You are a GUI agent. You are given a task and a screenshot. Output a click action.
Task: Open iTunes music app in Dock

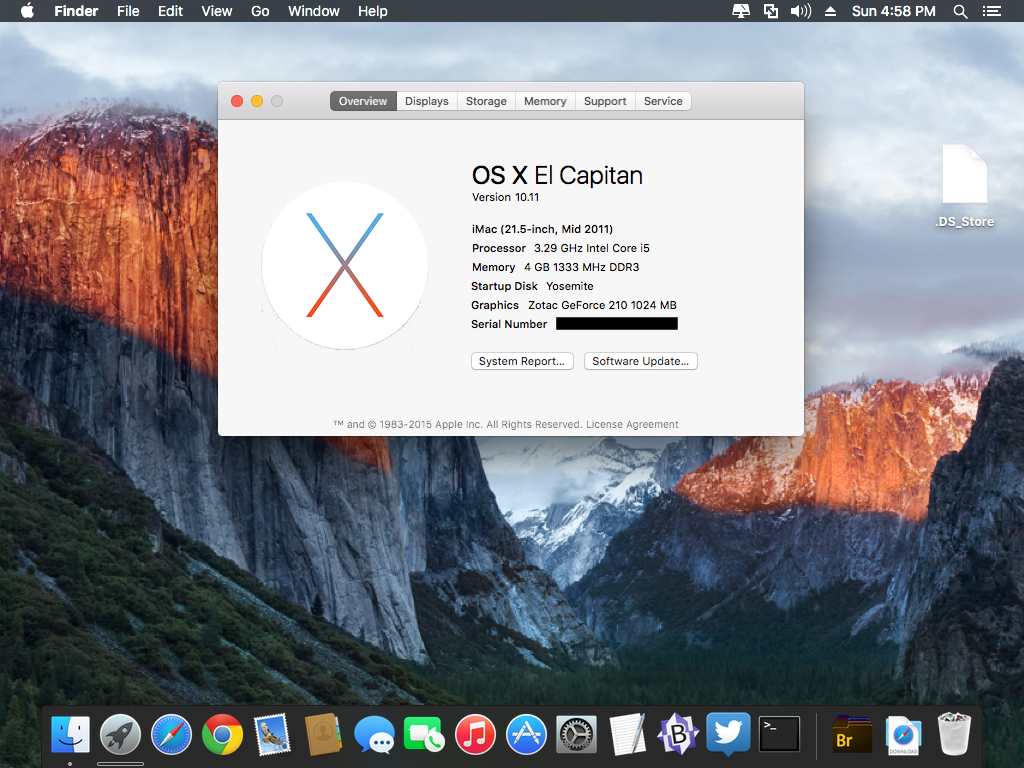tap(475, 736)
